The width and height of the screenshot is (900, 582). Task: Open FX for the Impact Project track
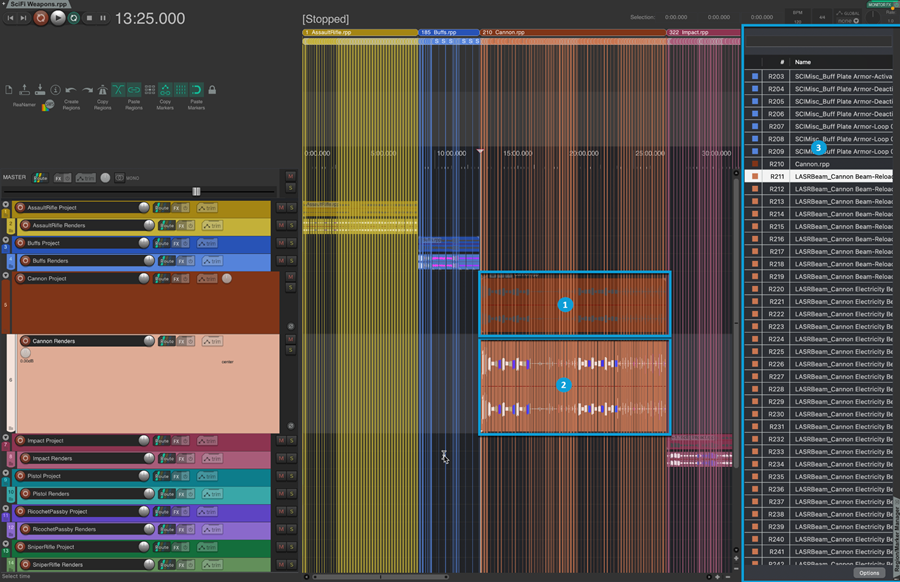pos(175,440)
